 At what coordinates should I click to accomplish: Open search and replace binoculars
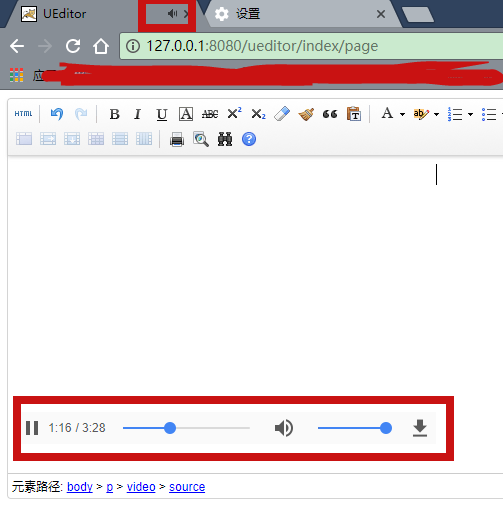[225, 139]
